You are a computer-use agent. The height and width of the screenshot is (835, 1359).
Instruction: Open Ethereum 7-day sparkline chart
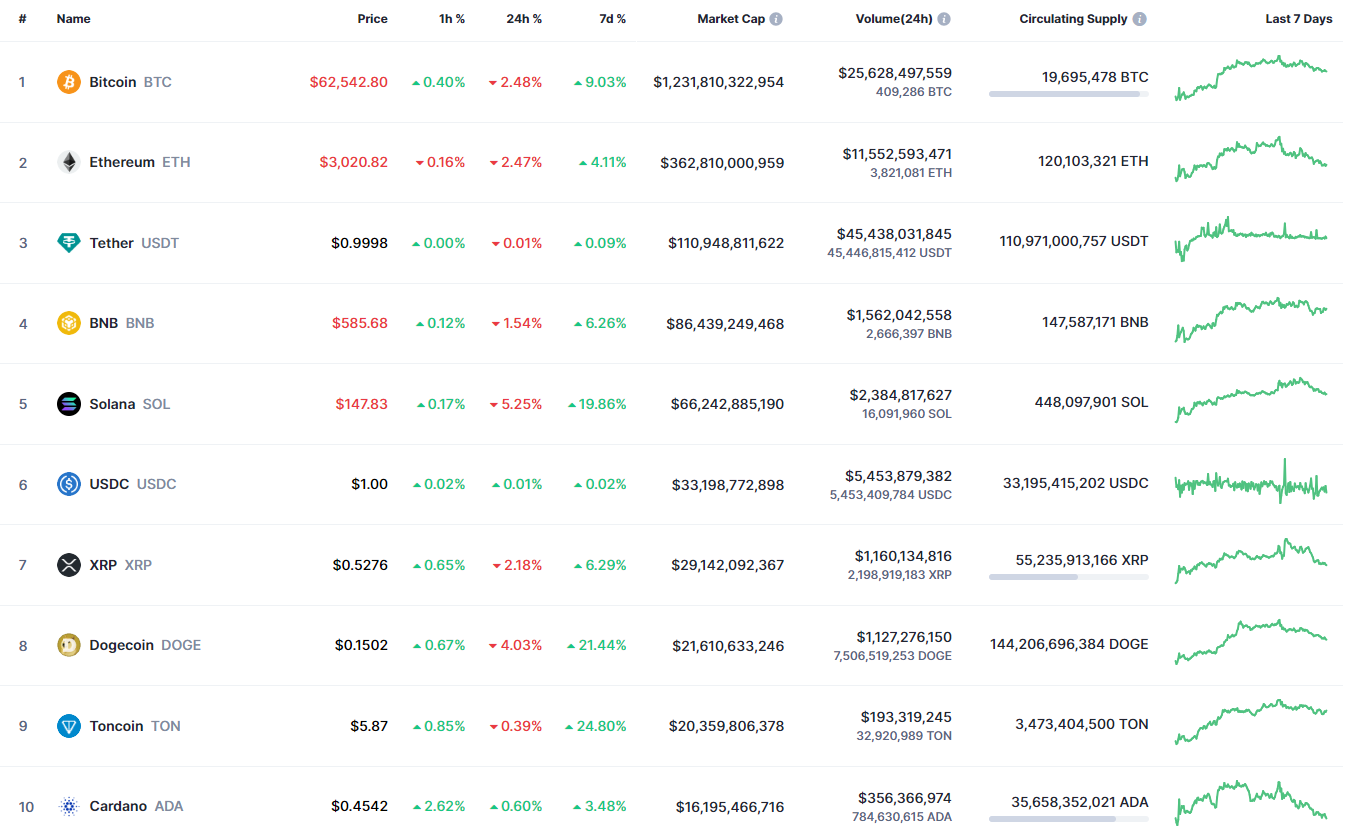(x=1251, y=159)
